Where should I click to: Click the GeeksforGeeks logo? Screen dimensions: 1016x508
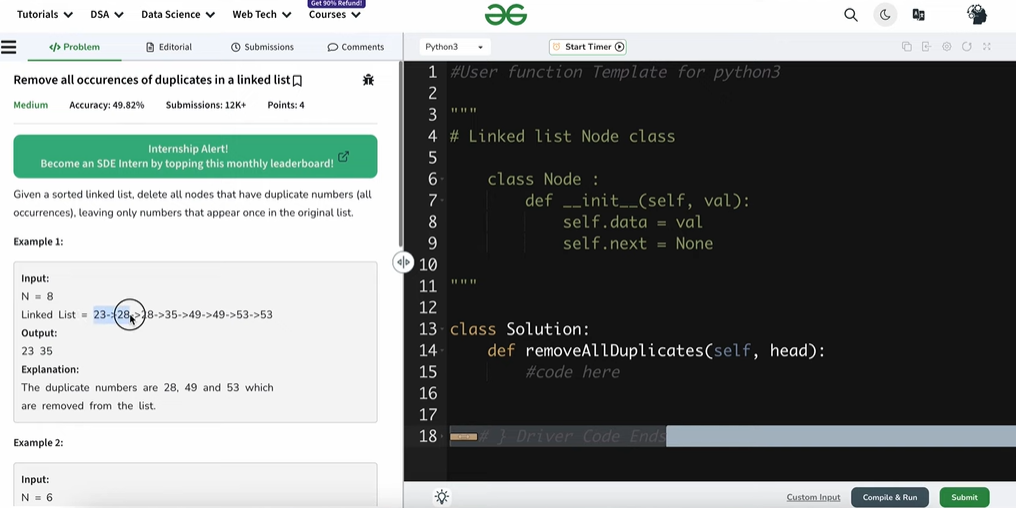click(x=506, y=14)
